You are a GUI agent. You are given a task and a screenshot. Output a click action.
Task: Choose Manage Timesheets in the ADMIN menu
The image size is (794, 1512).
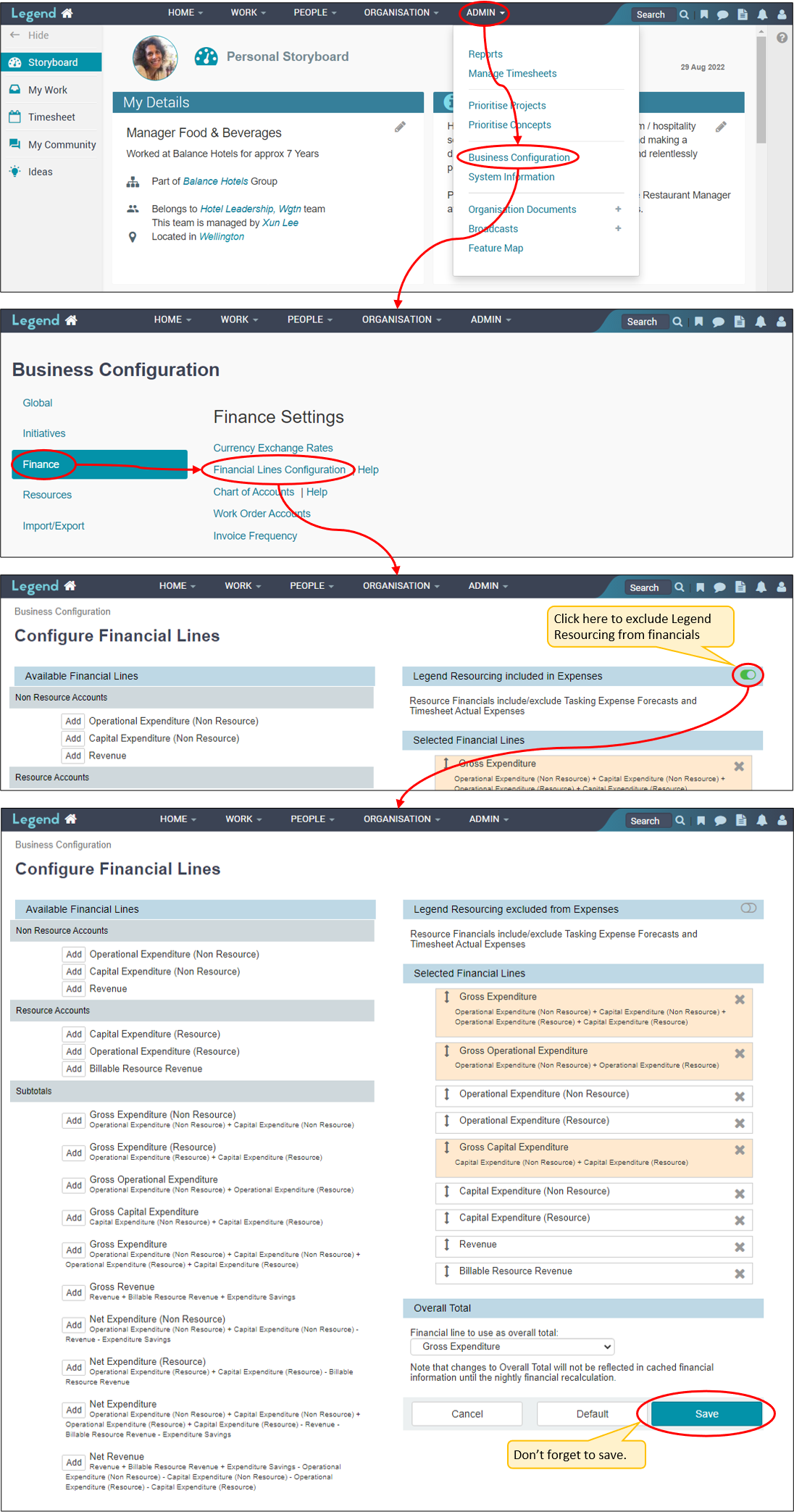(512, 73)
